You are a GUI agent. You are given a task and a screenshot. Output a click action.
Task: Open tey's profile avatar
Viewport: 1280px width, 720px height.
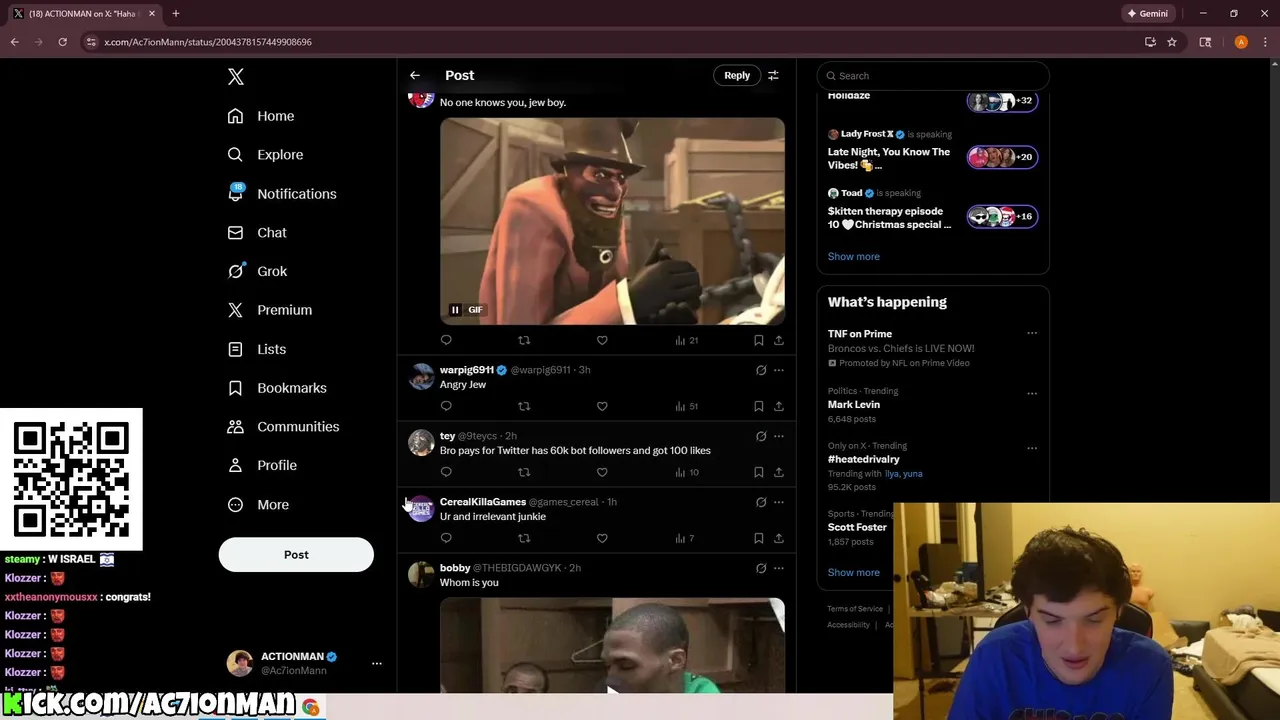(x=421, y=442)
